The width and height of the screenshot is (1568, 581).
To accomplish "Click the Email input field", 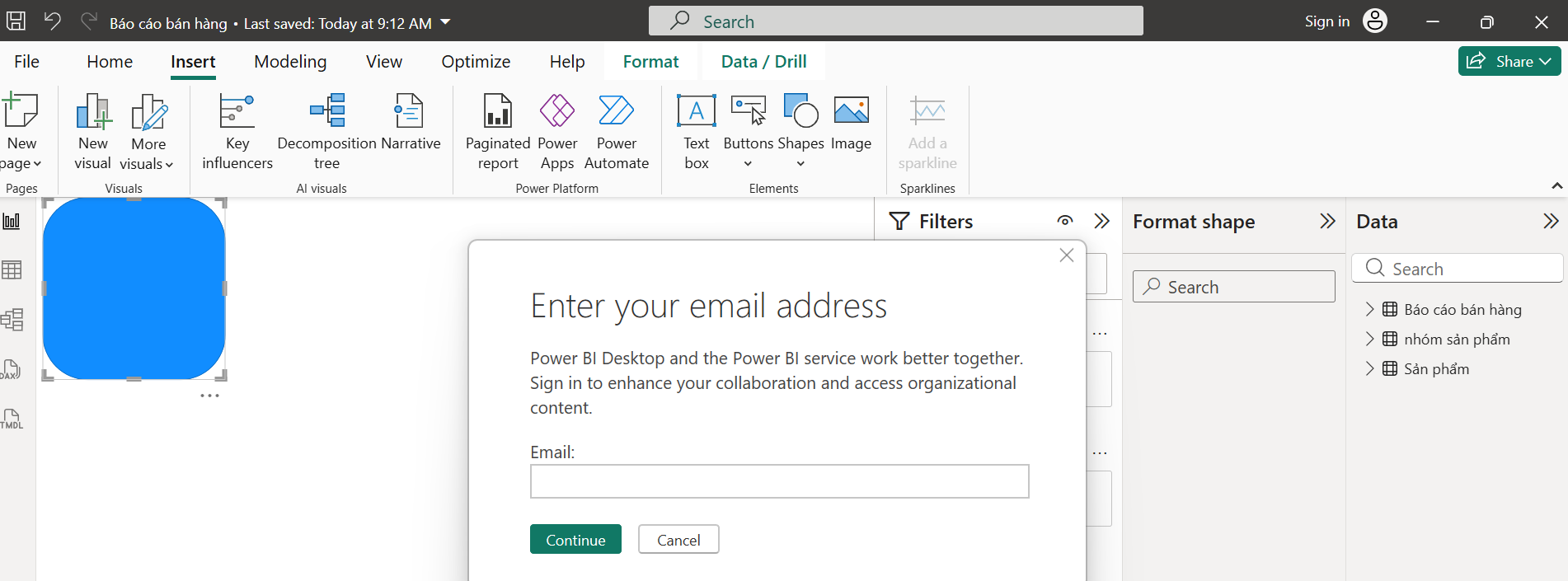I will pos(779,481).
